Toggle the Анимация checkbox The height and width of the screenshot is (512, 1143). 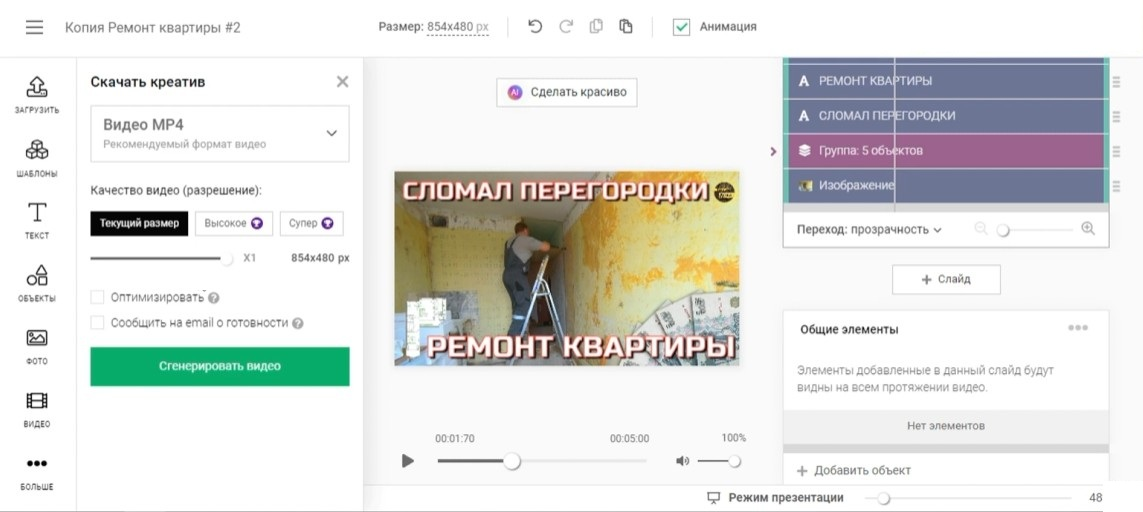pyautogui.click(x=682, y=27)
